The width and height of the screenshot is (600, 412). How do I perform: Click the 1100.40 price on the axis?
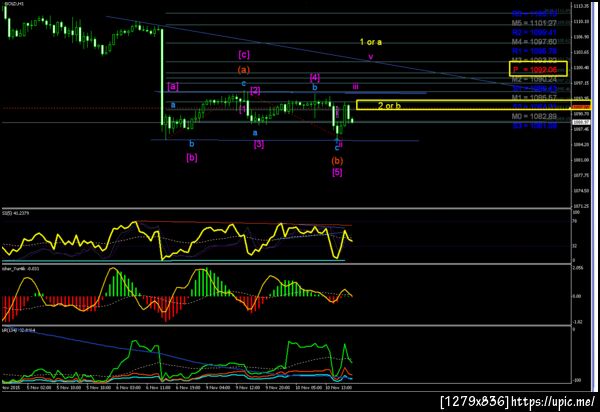[581, 68]
